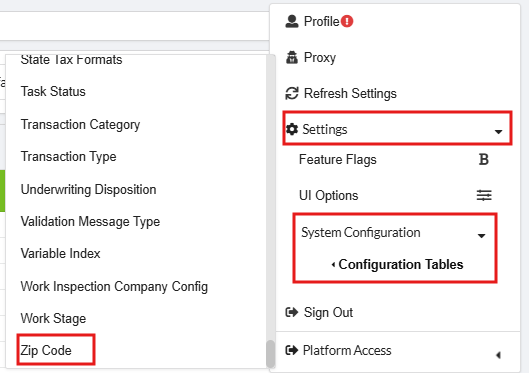Open Underwriting Disposition table

pyautogui.click(x=88, y=190)
